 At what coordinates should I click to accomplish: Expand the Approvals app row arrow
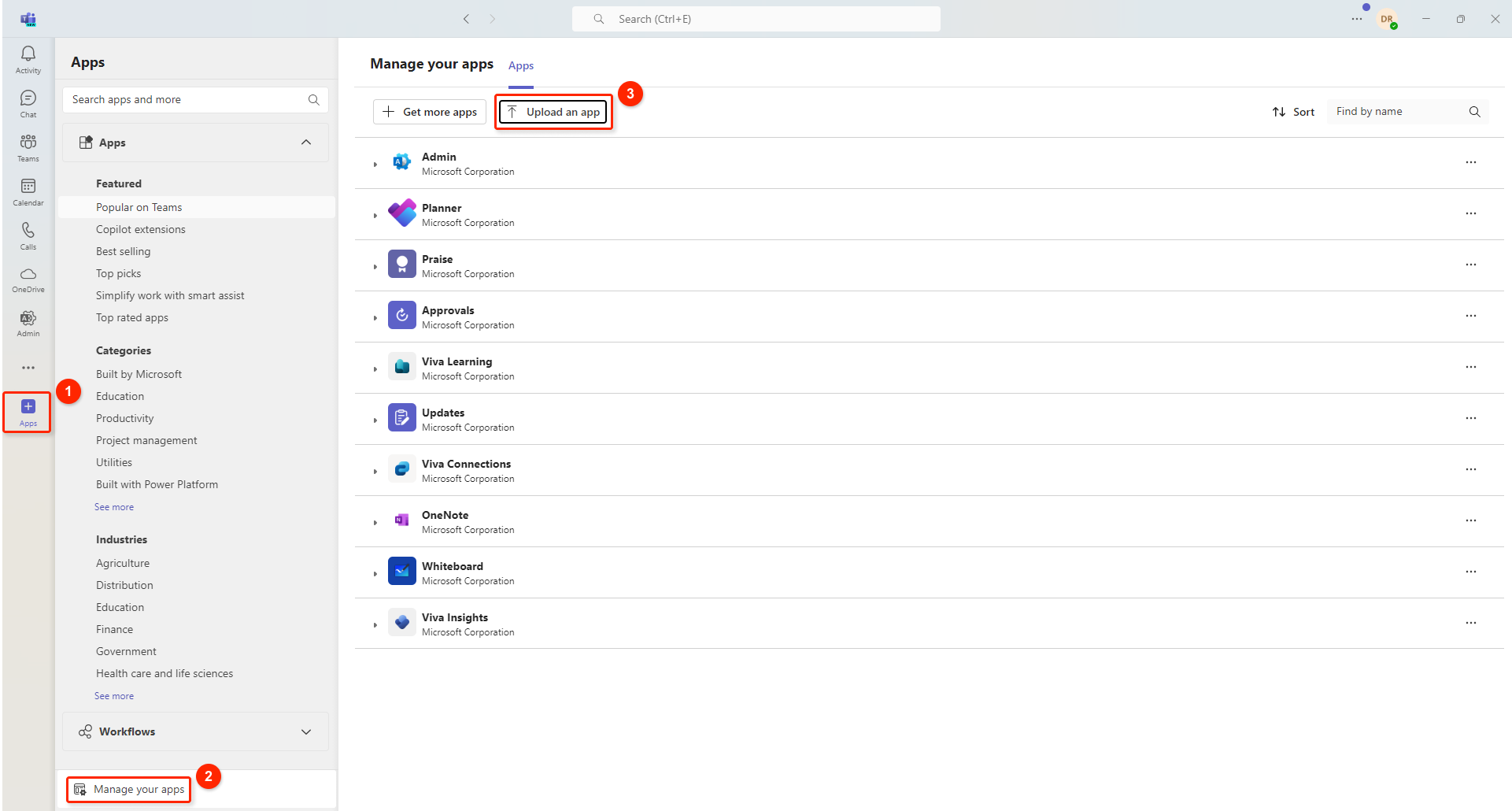375,318
